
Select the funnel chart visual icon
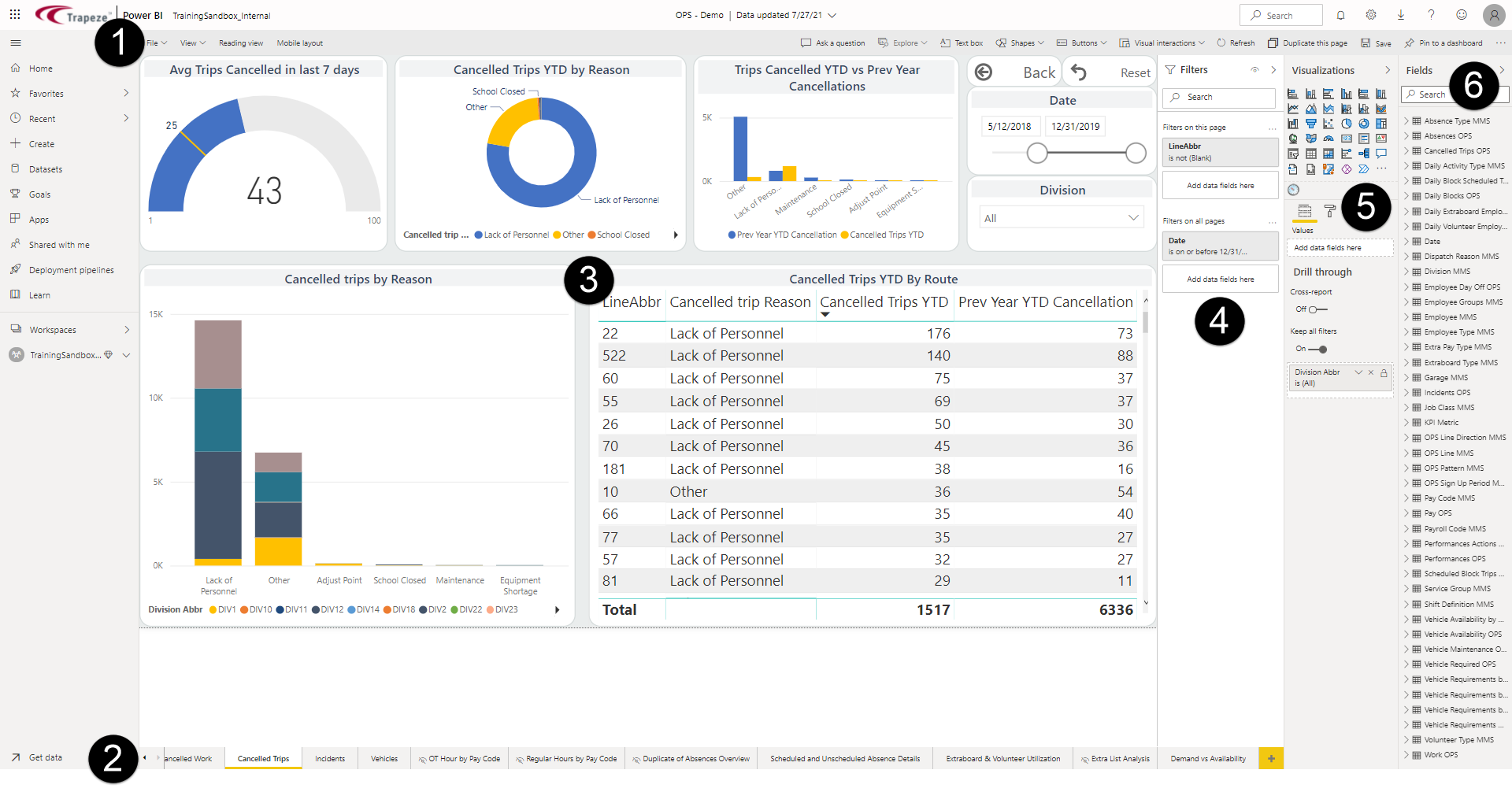point(1311,124)
